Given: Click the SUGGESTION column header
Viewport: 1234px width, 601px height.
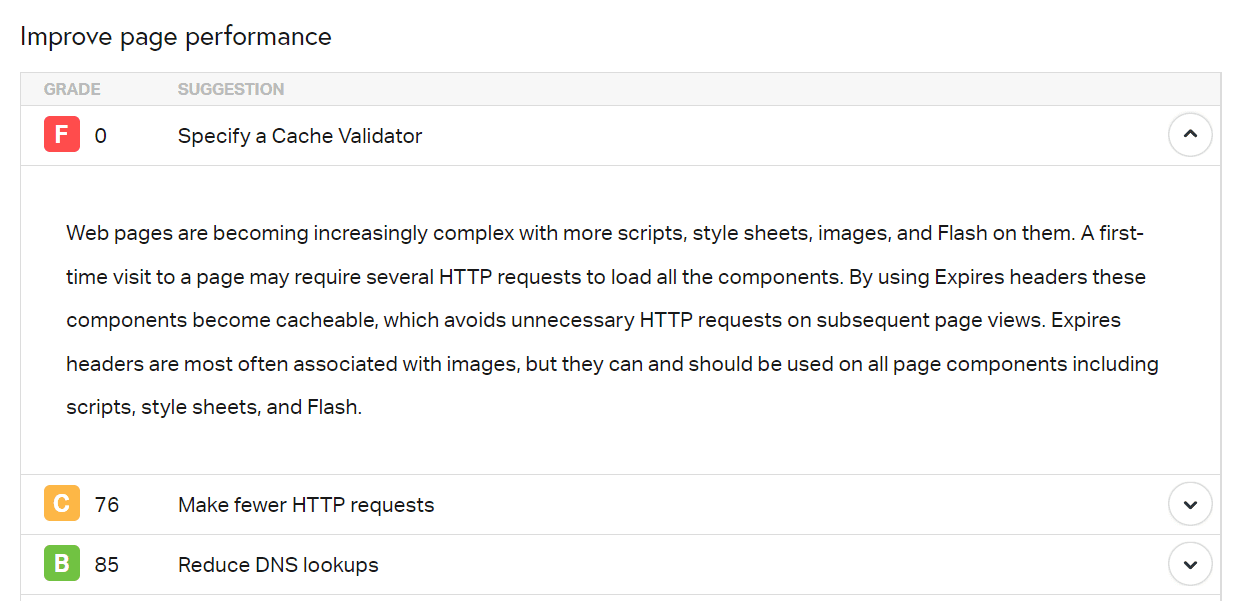Looking at the screenshot, I should coord(231,89).
